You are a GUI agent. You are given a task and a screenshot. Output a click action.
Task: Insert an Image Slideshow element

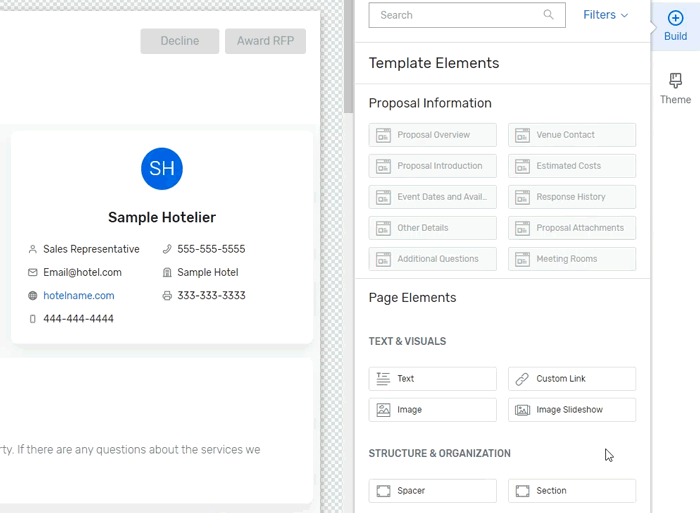(x=571, y=410)
